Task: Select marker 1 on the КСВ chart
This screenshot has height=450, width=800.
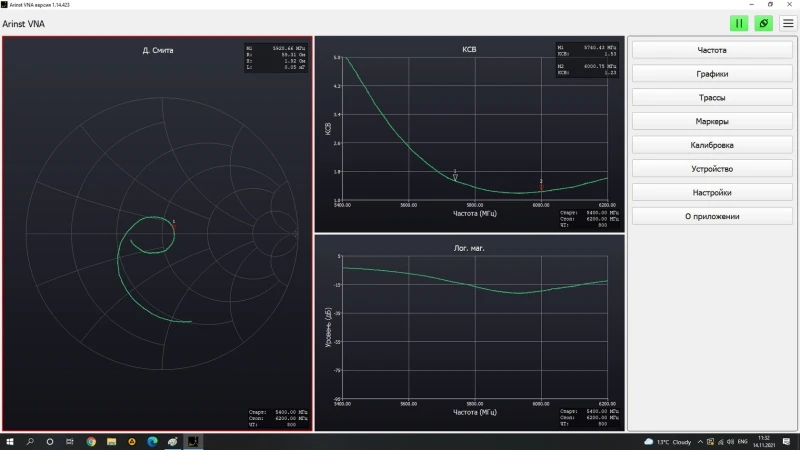Action: (455, 176)
